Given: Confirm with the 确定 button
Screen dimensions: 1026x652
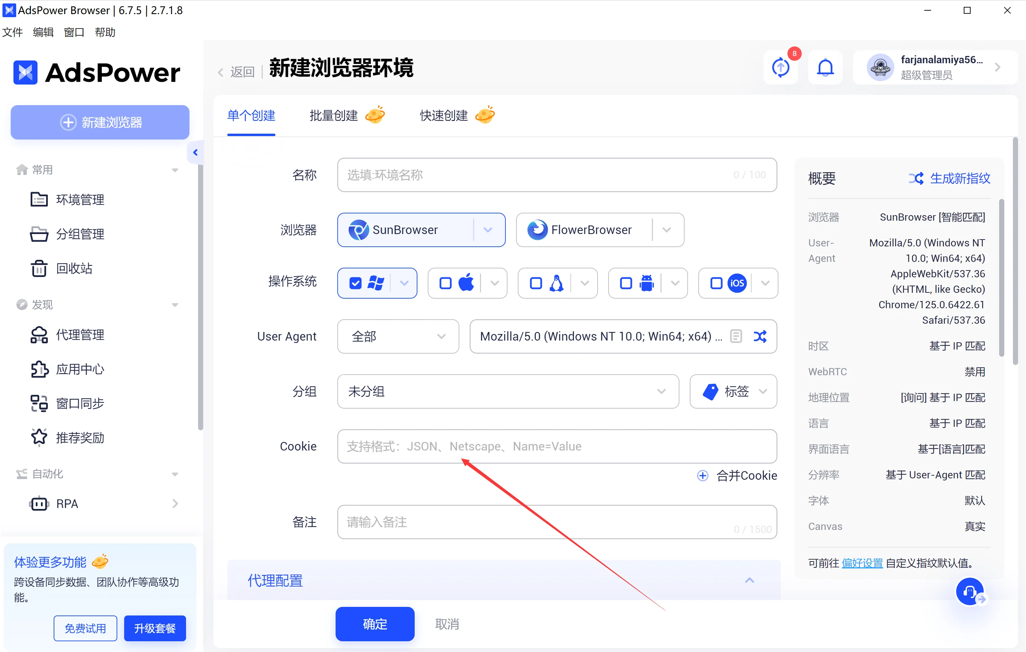Looking at the screenshot, I should point(375,624).
